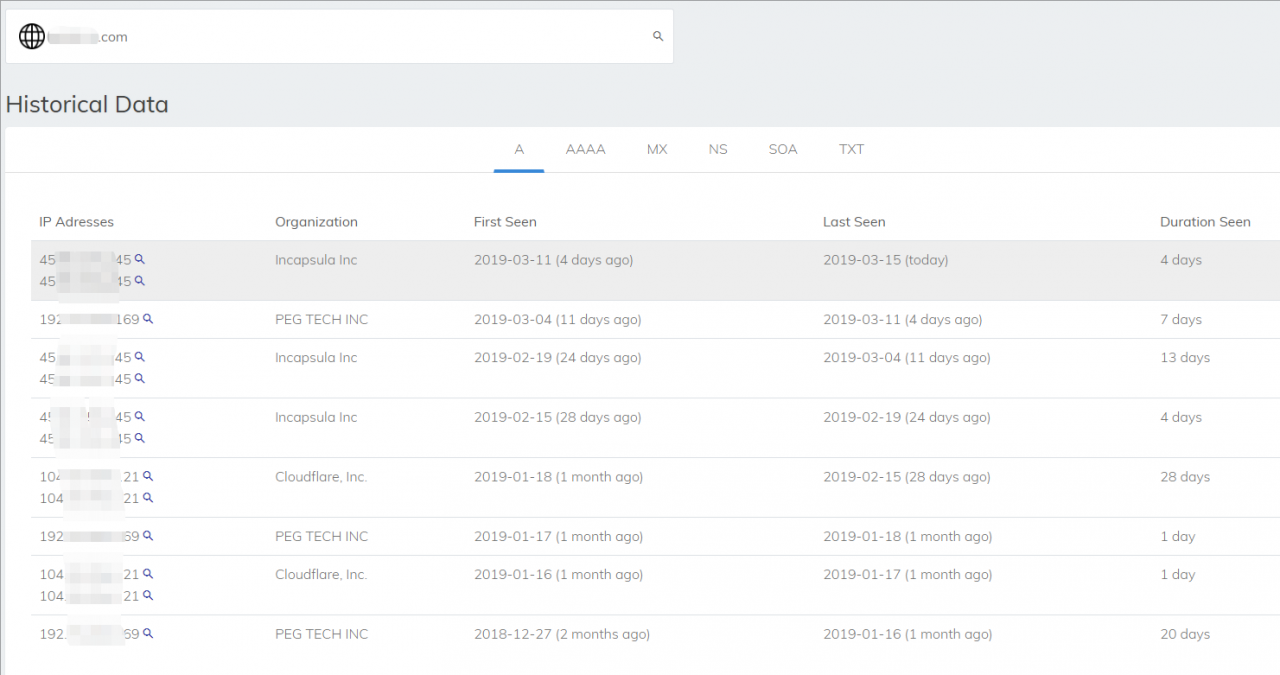Screen dimensions: 1280x675
Task: Click the "IP Adresses" column header
Action: click(77, 222)
